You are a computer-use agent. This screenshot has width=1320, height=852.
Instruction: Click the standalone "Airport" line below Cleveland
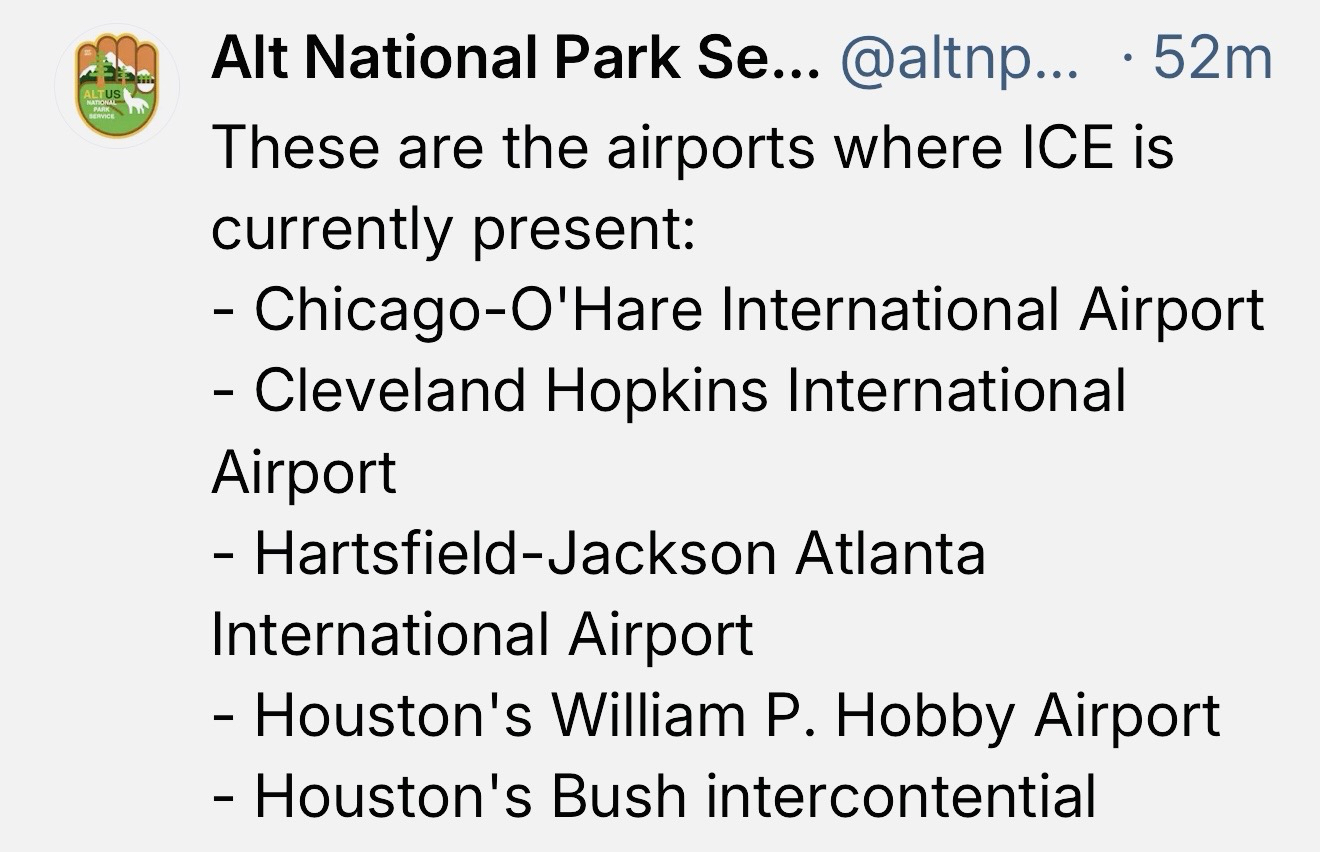[304, 472]
